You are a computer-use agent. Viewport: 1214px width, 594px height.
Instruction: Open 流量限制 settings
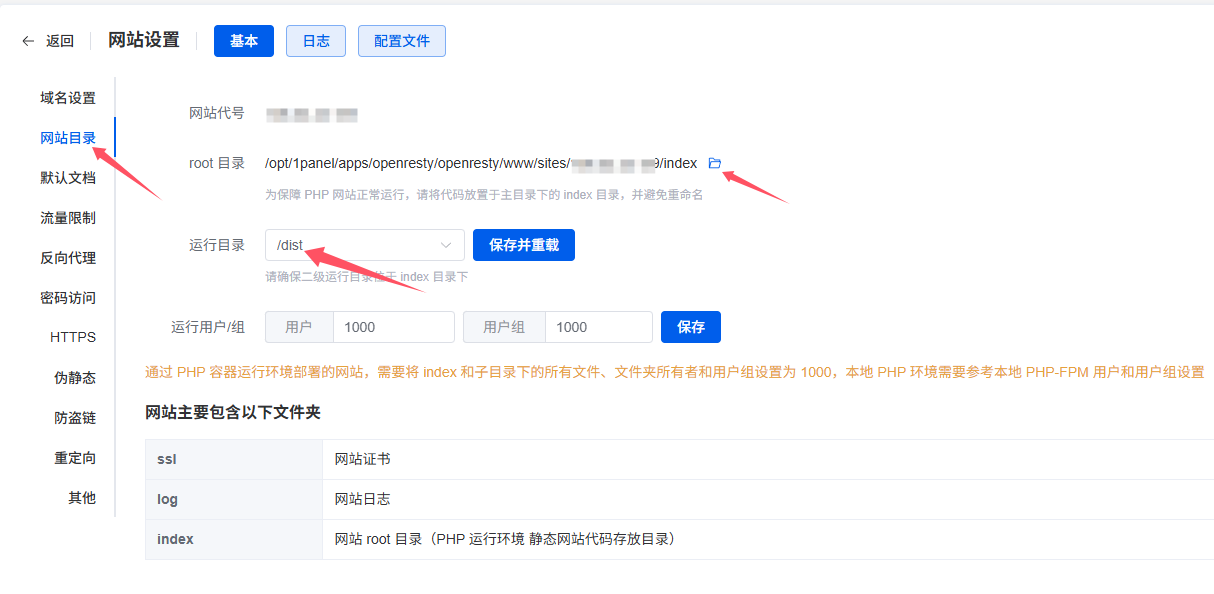tap(68, 218)
